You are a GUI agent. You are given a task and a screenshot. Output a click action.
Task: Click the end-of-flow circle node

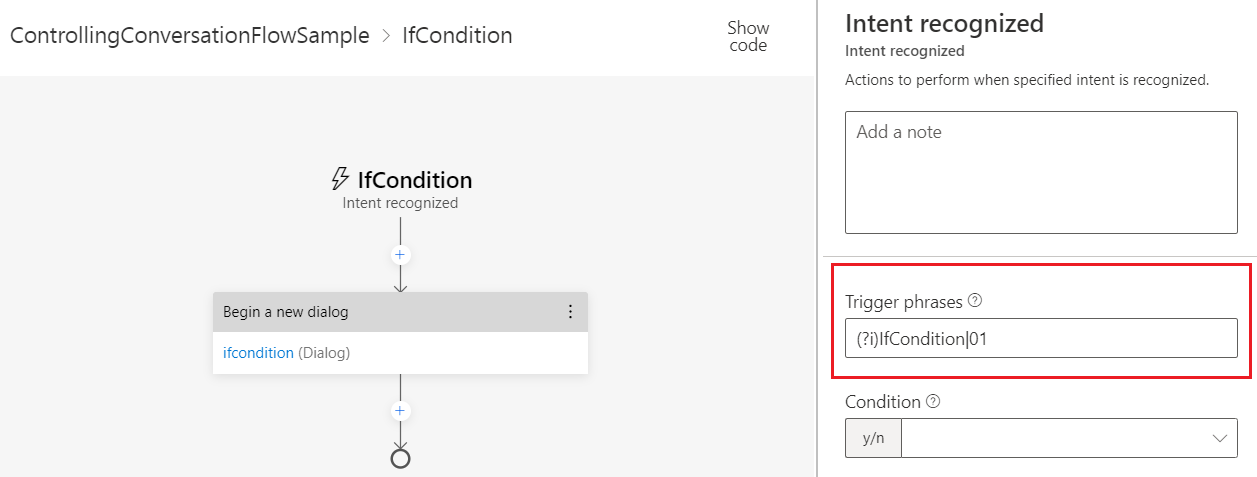pyautogui.click(x=400, y=458)
